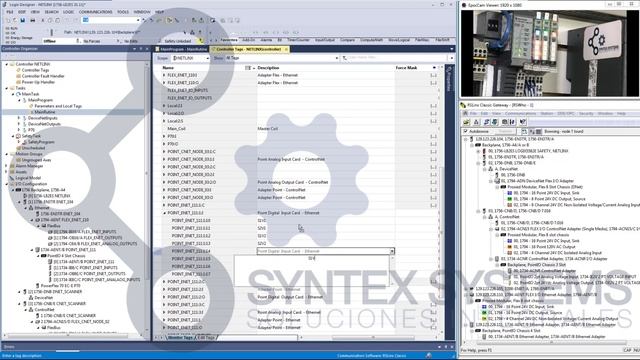Open the LOGIC menu in Logix Designer
Image resolution: width=640 pixels, height=360 pixels.
(68, 12)
